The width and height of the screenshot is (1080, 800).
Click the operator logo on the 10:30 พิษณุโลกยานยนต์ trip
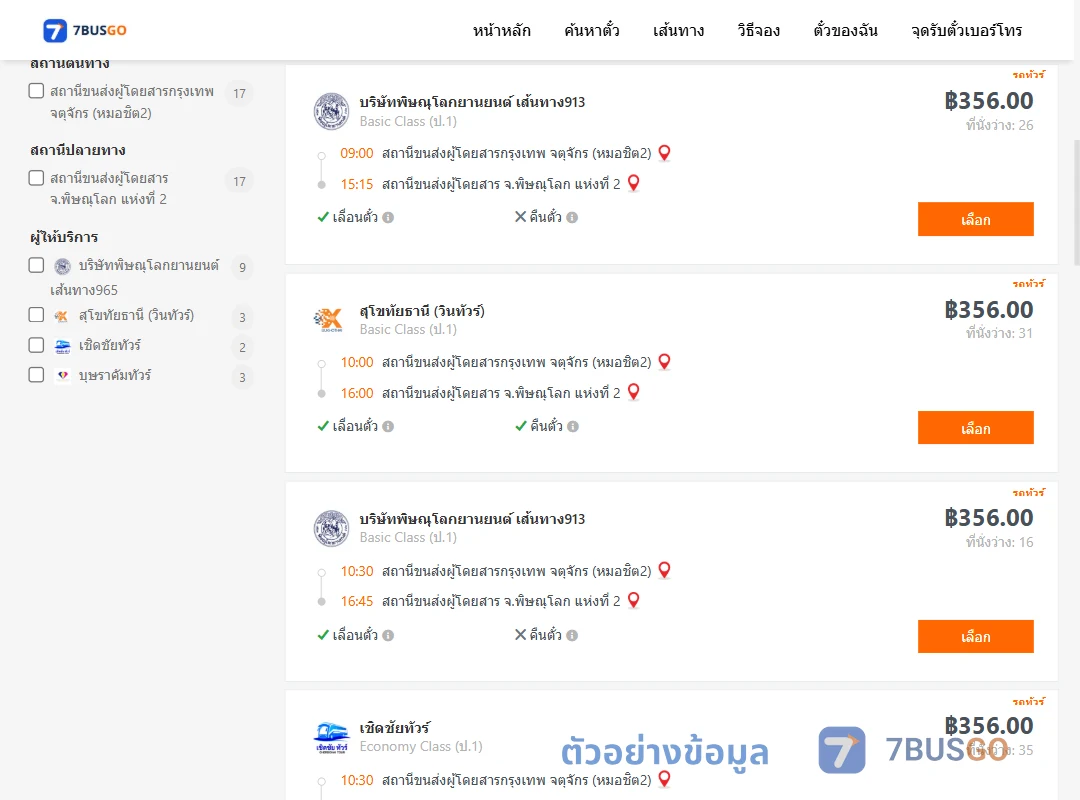[x=331, y=528]
